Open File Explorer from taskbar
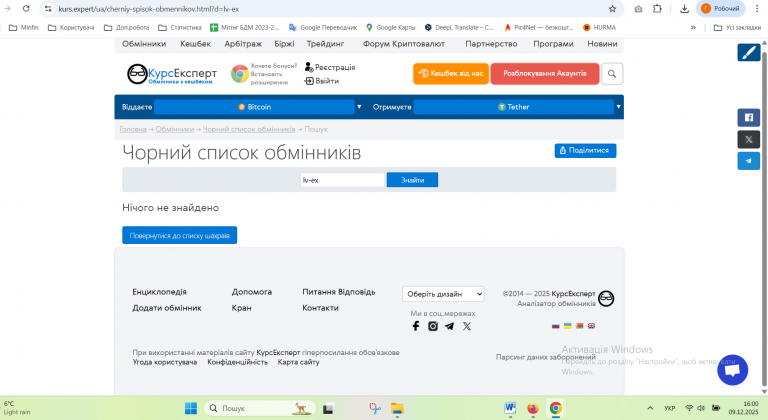 click(x=397, y=408)
